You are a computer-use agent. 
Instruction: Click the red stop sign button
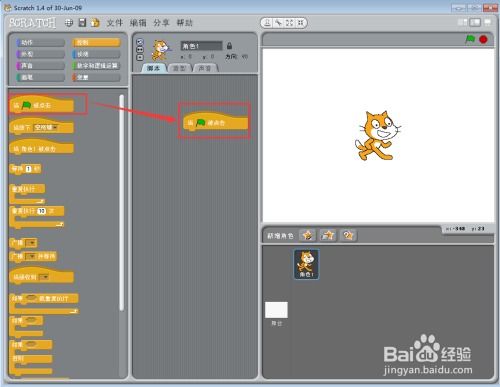(483, 39)
